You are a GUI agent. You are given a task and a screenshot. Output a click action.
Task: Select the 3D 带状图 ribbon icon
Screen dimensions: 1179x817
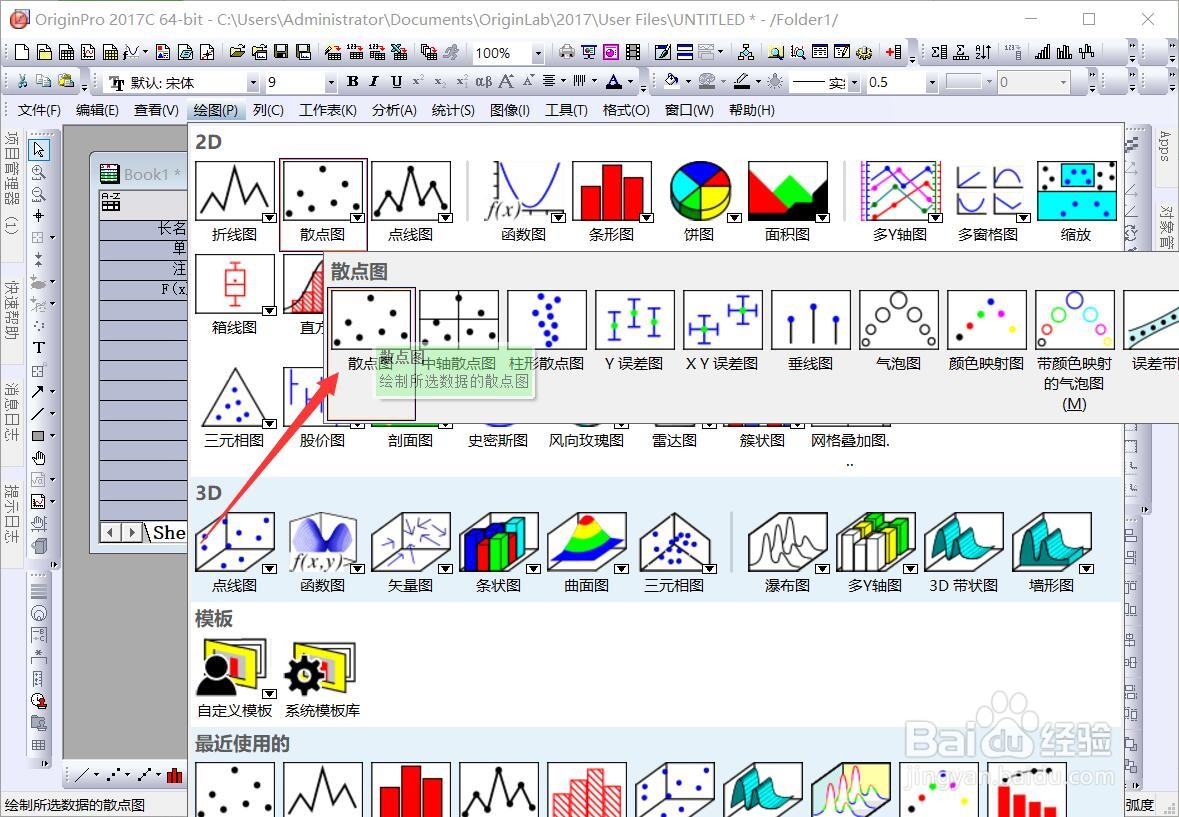coord(964,543)
